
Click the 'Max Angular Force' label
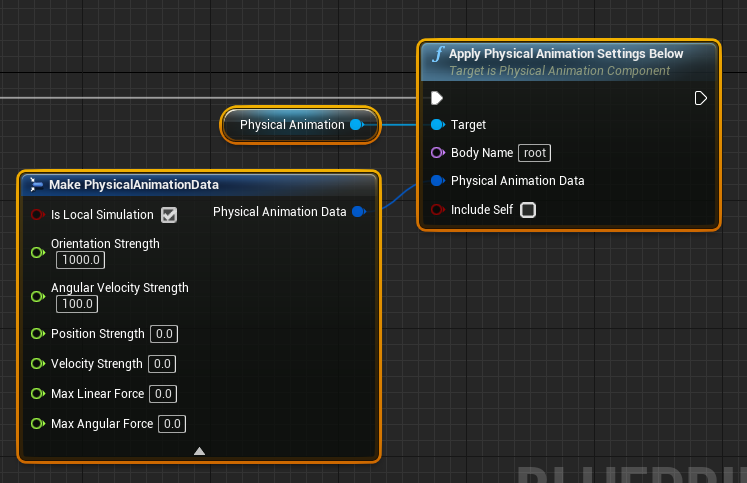[102, 423]
